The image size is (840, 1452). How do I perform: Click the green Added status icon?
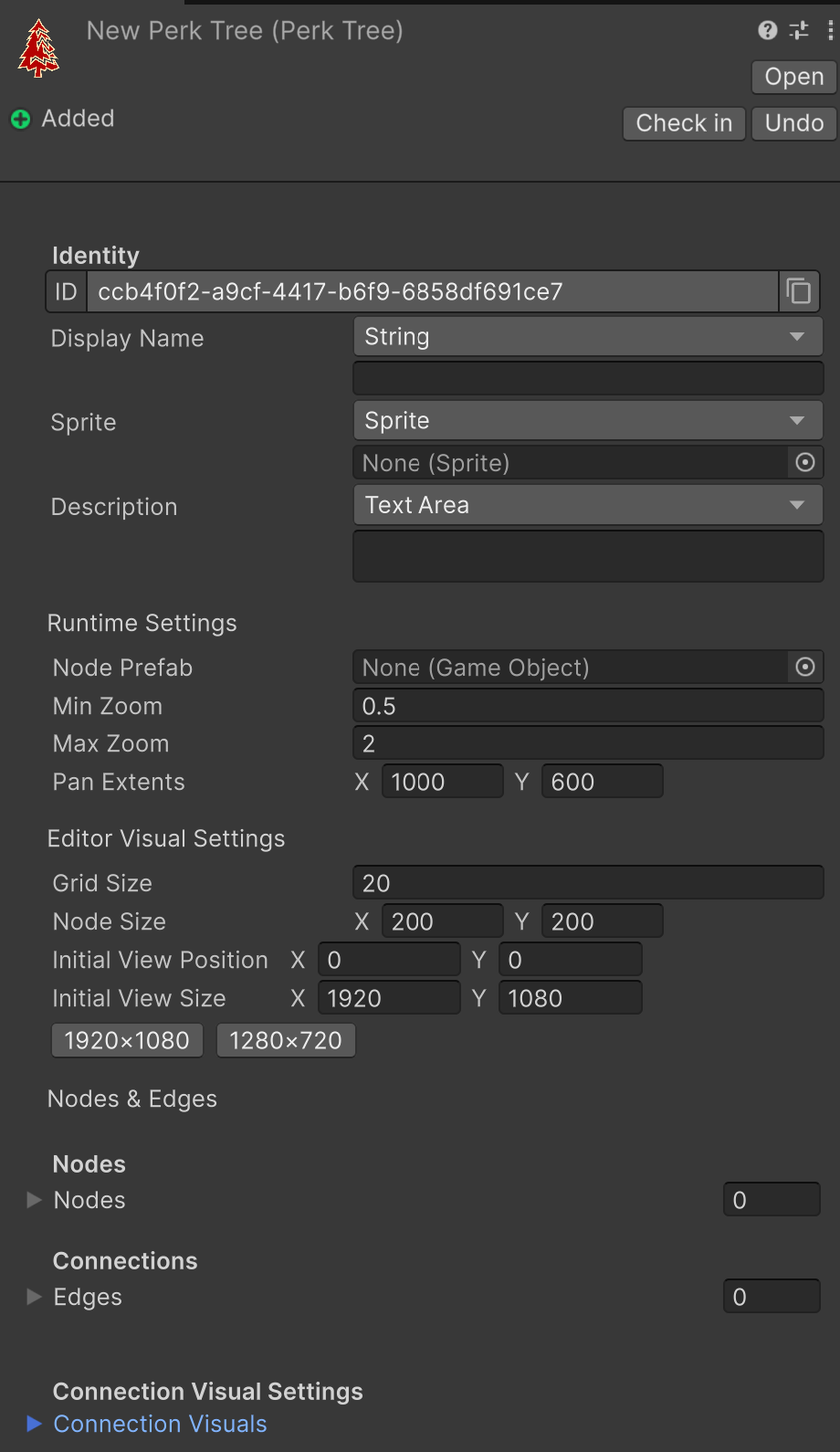[x=20, y=120]
